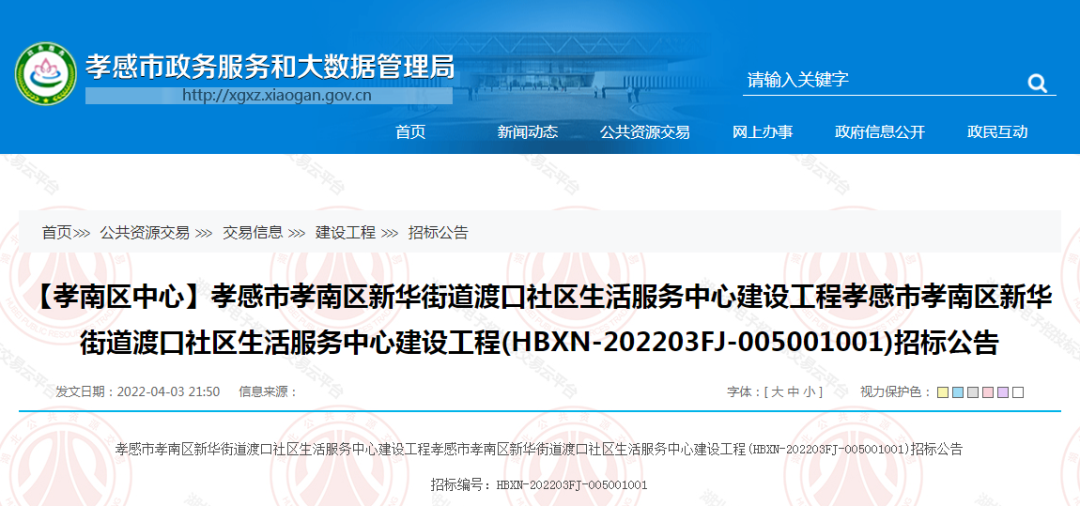This screenshot has width=1080, height=506.
Task: Click the 招标公告 breadcrumb link
Action: (438, 232)
